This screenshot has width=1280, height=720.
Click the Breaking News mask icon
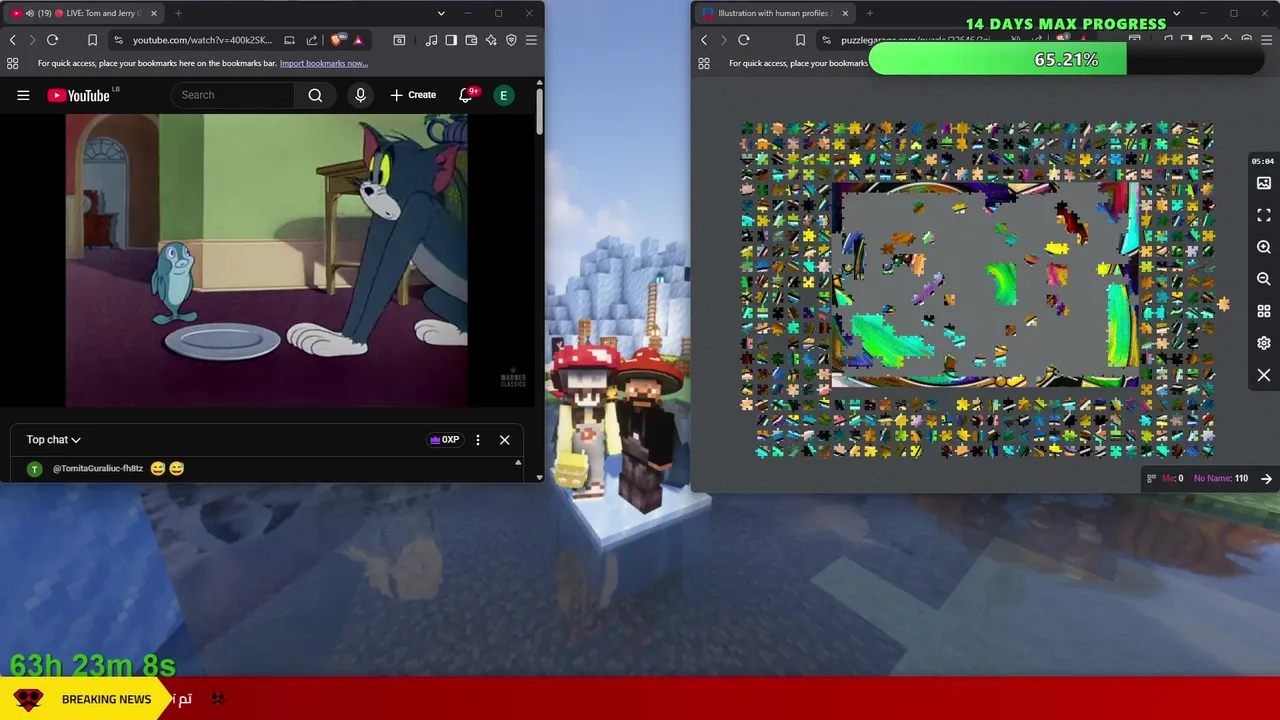click(28, 699)
